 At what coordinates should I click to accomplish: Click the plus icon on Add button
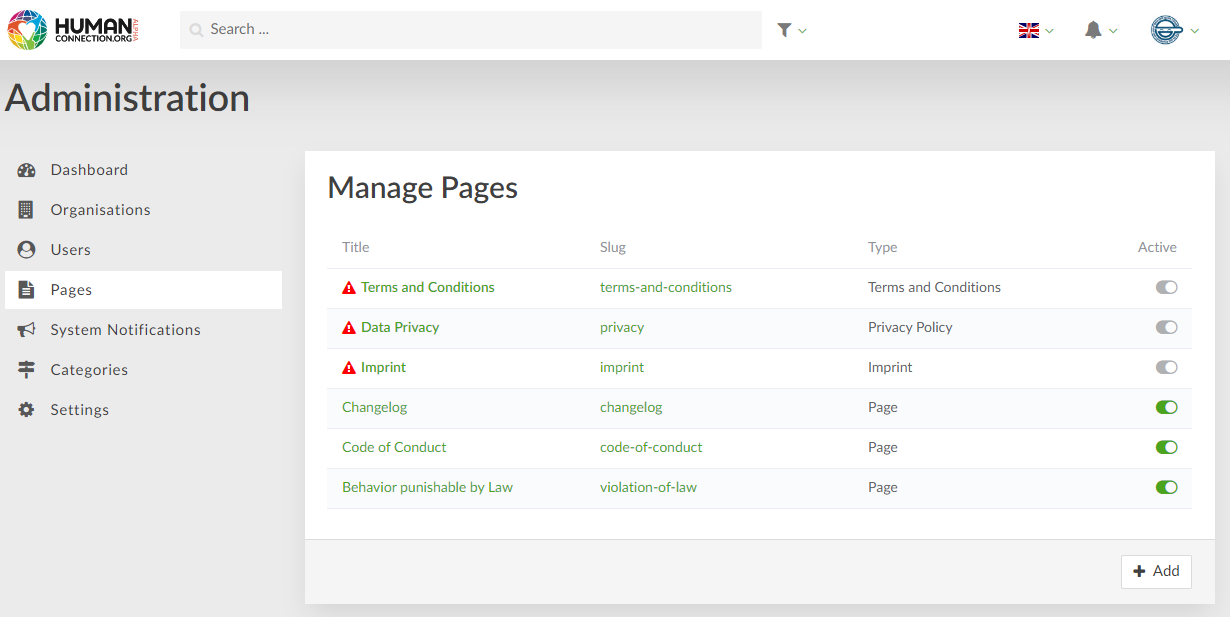tap(1139, 571)
